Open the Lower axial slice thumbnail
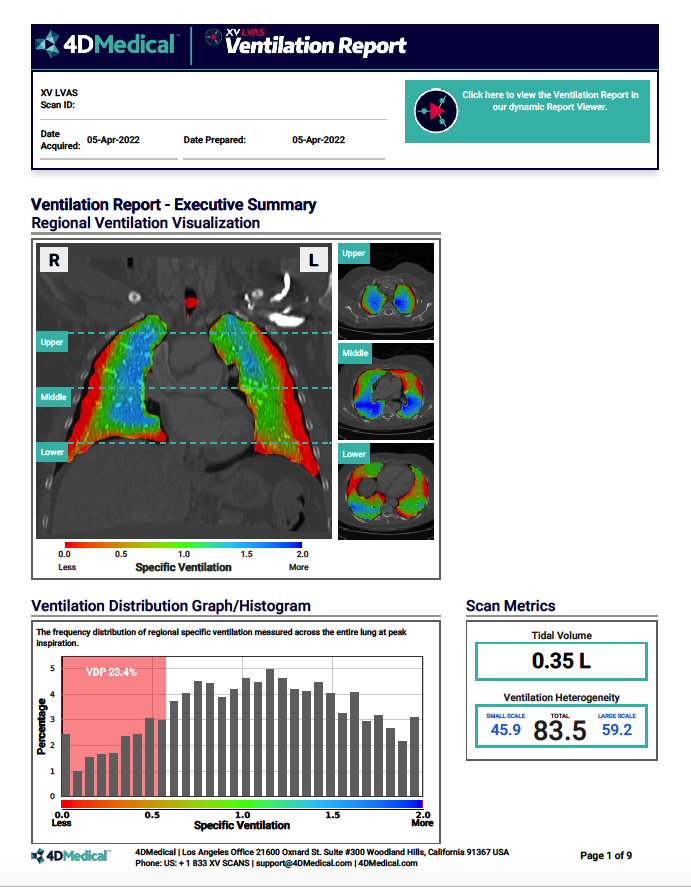This screenshot has width=691, height=887. tap(386, 492)
